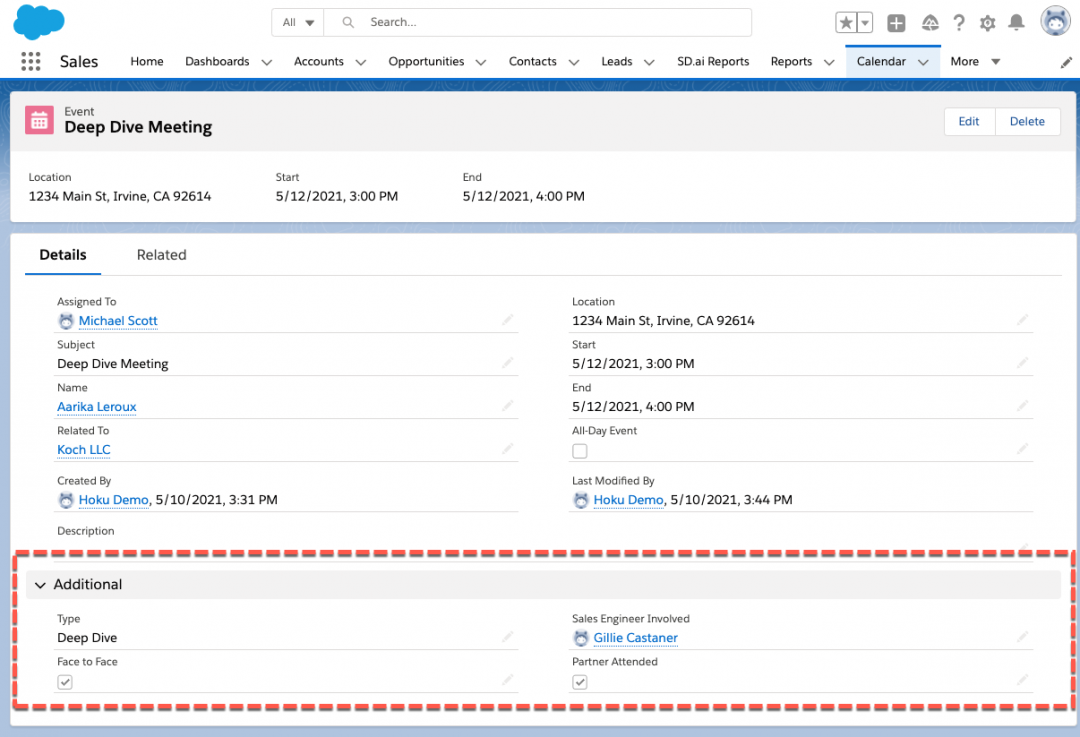Edit the Subject field pencil icon
The image size is (1080, 737).
pos(508,362)
